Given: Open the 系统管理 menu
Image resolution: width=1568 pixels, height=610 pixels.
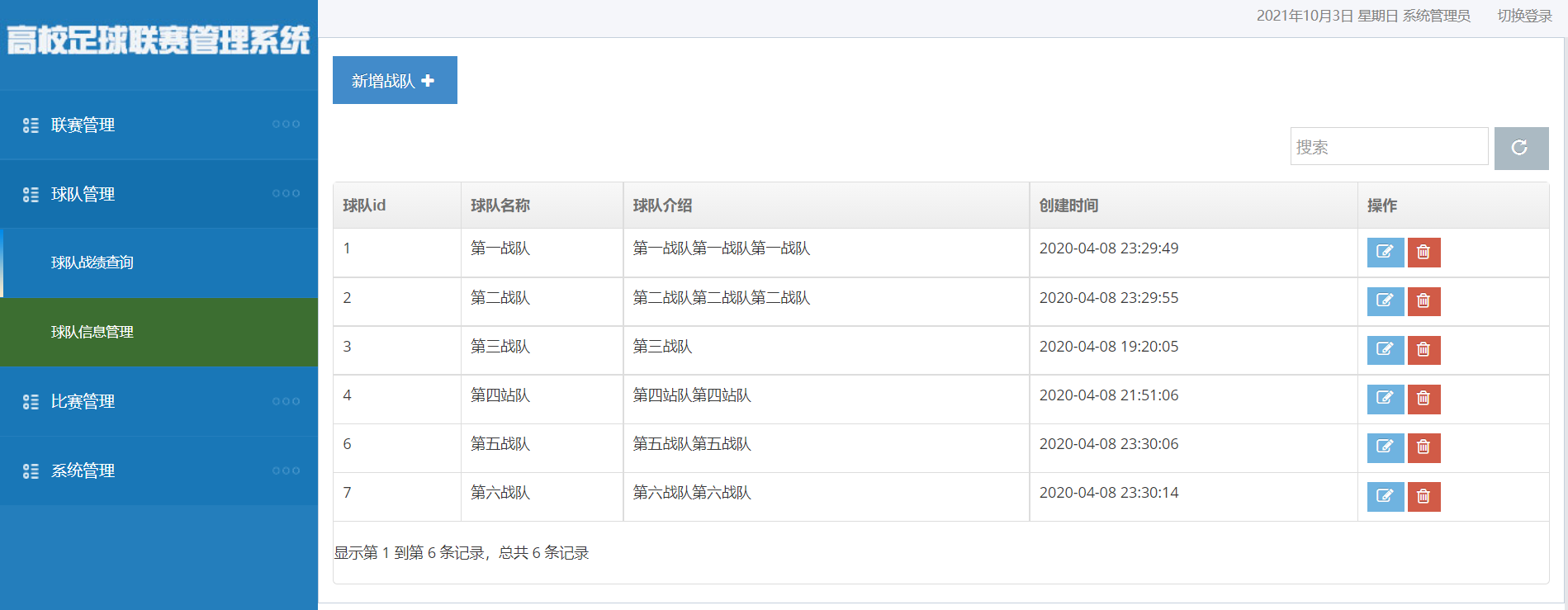Looking at the screenshot, I should (x=159, y=471).
